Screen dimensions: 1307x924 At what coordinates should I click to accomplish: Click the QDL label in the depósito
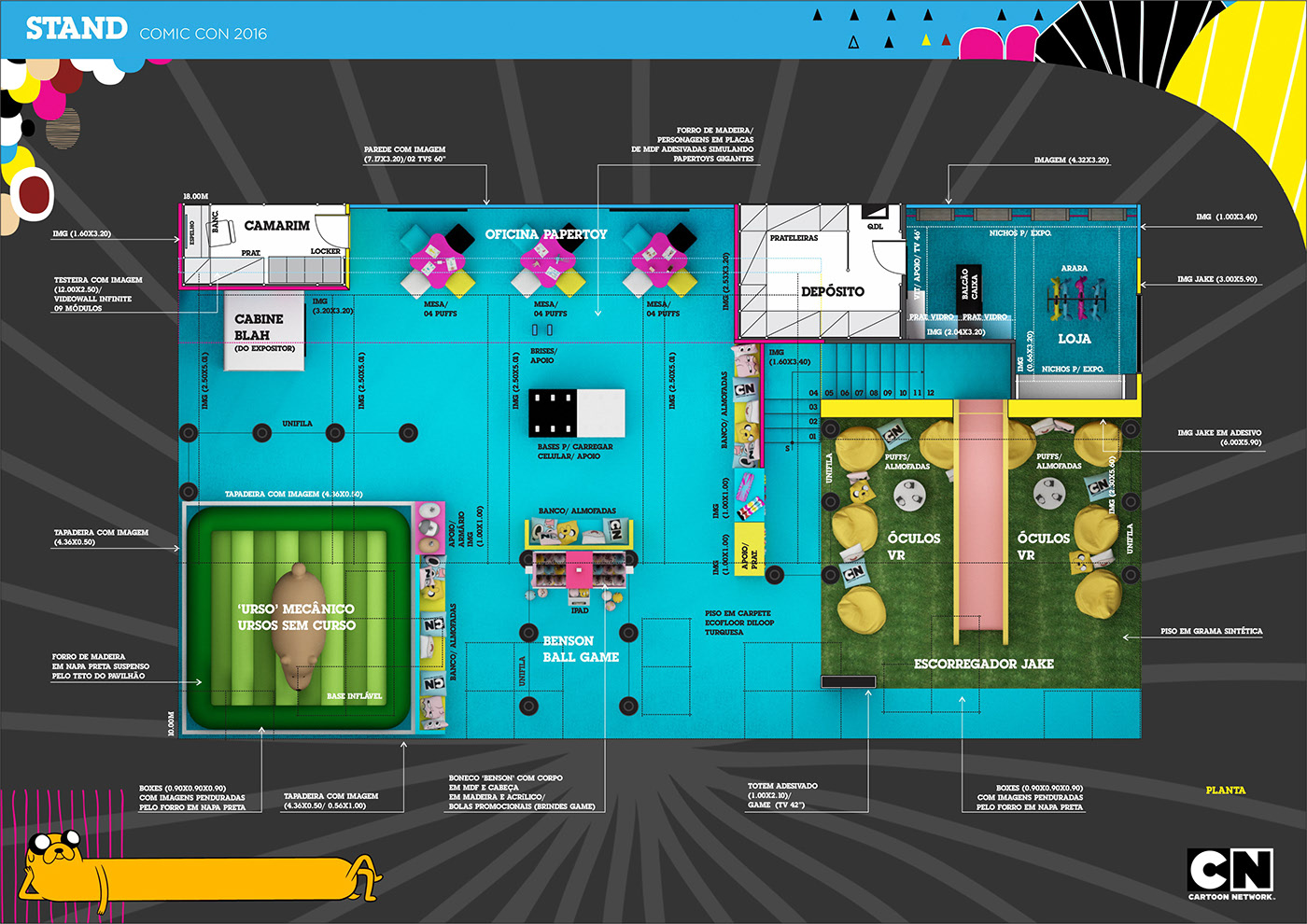(875, 226)
